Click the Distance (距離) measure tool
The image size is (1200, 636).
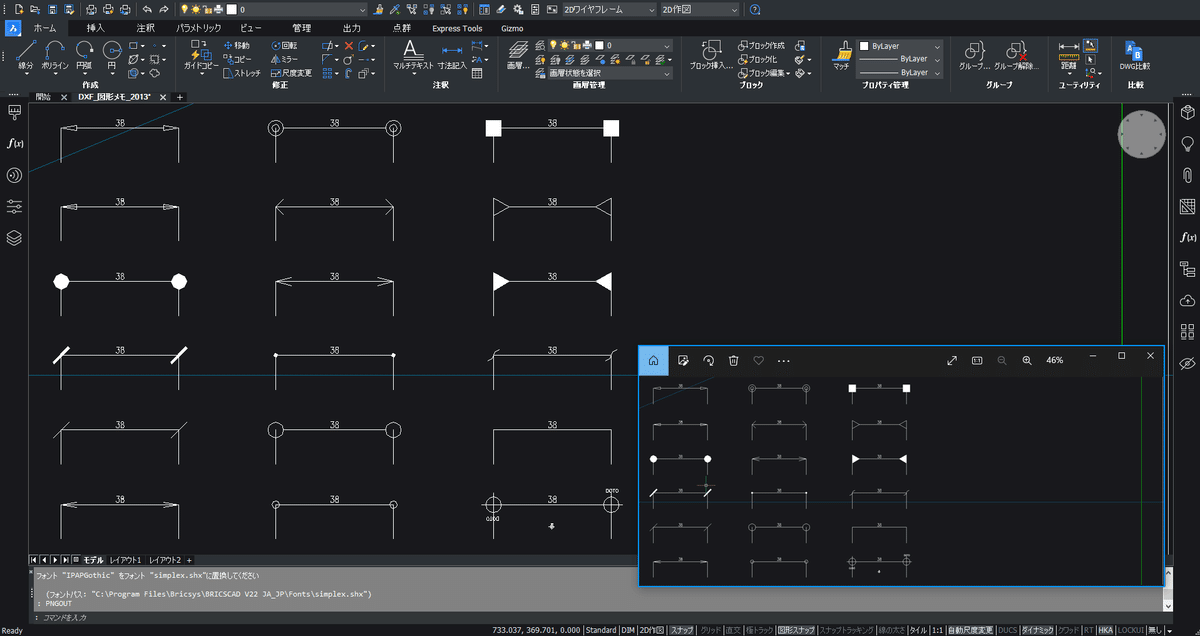[1068, 55]
